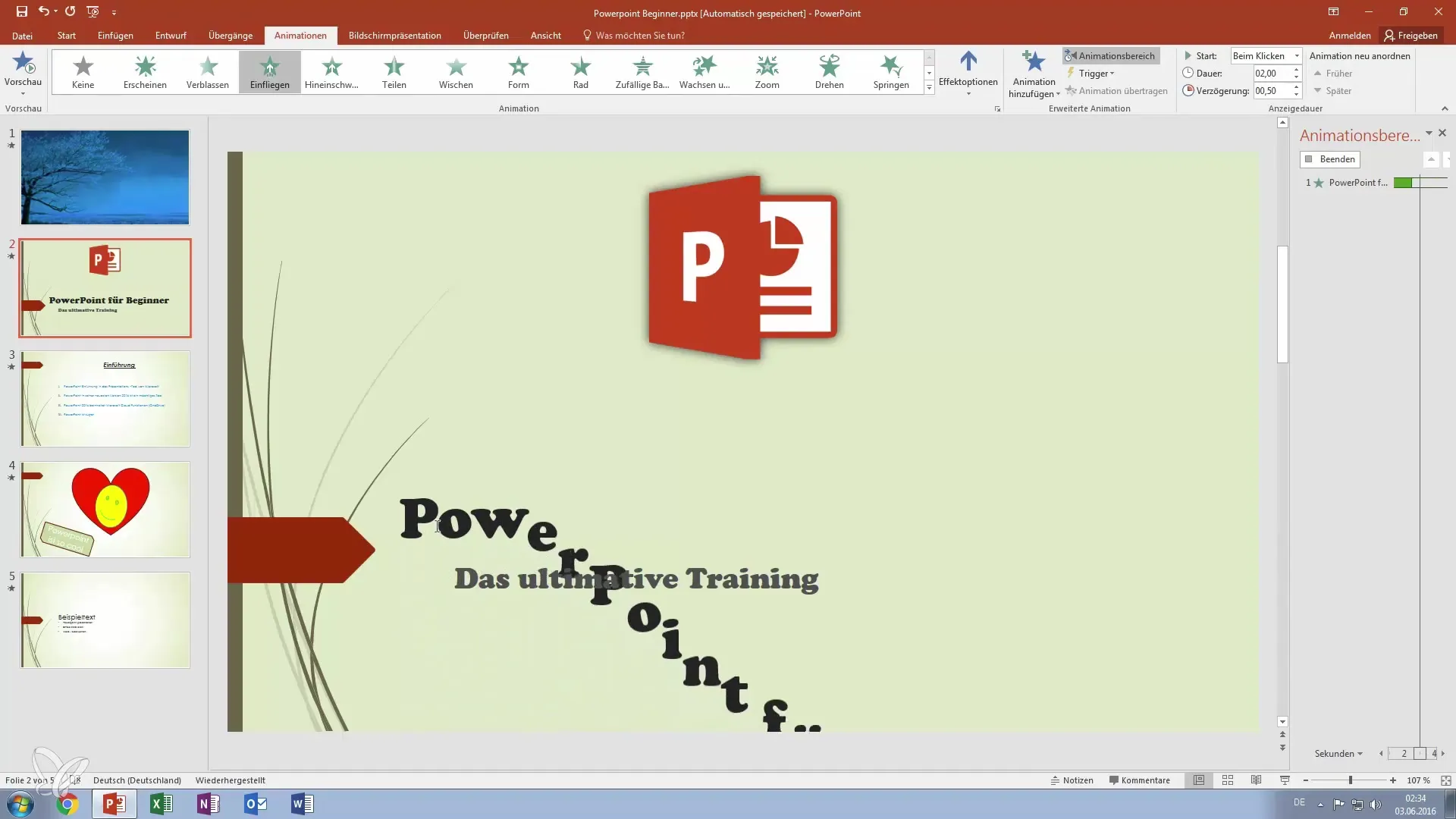Image resolution: width=1456 pixels, height=819 pixels.
Task: Switch to the Entwurf tab
Action: tap(171, 36)
